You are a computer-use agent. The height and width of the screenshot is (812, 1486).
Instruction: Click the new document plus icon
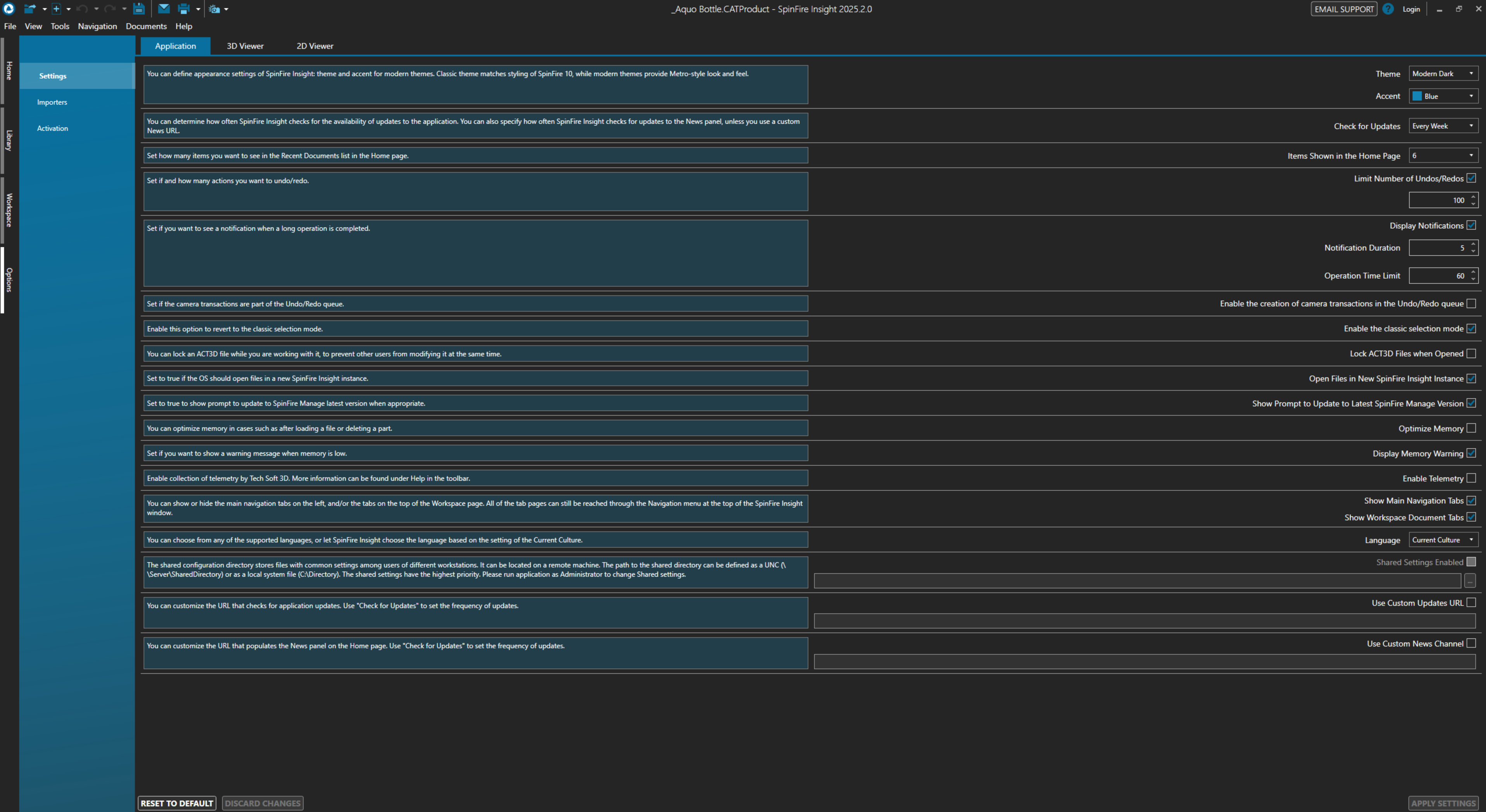click(x=56, y=9)
